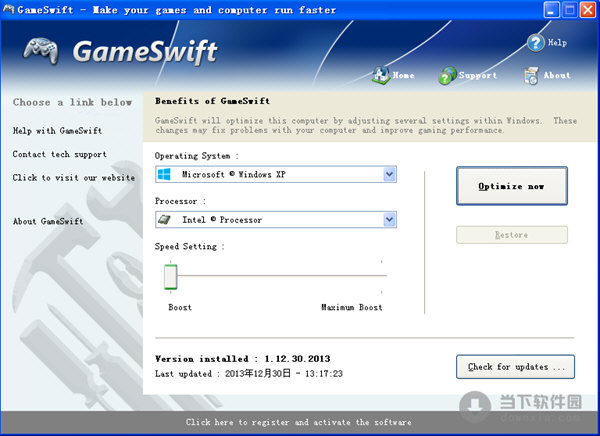The height and width of the screenshot is (436, 600).
Task: Click the Support globe icon
Action: [447, 75]
